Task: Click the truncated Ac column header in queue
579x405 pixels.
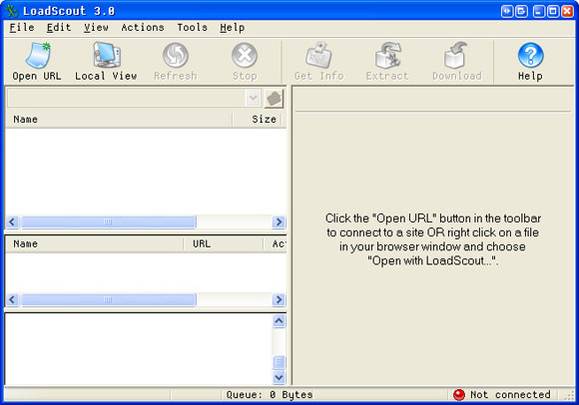Action: [x=275, y=244]
